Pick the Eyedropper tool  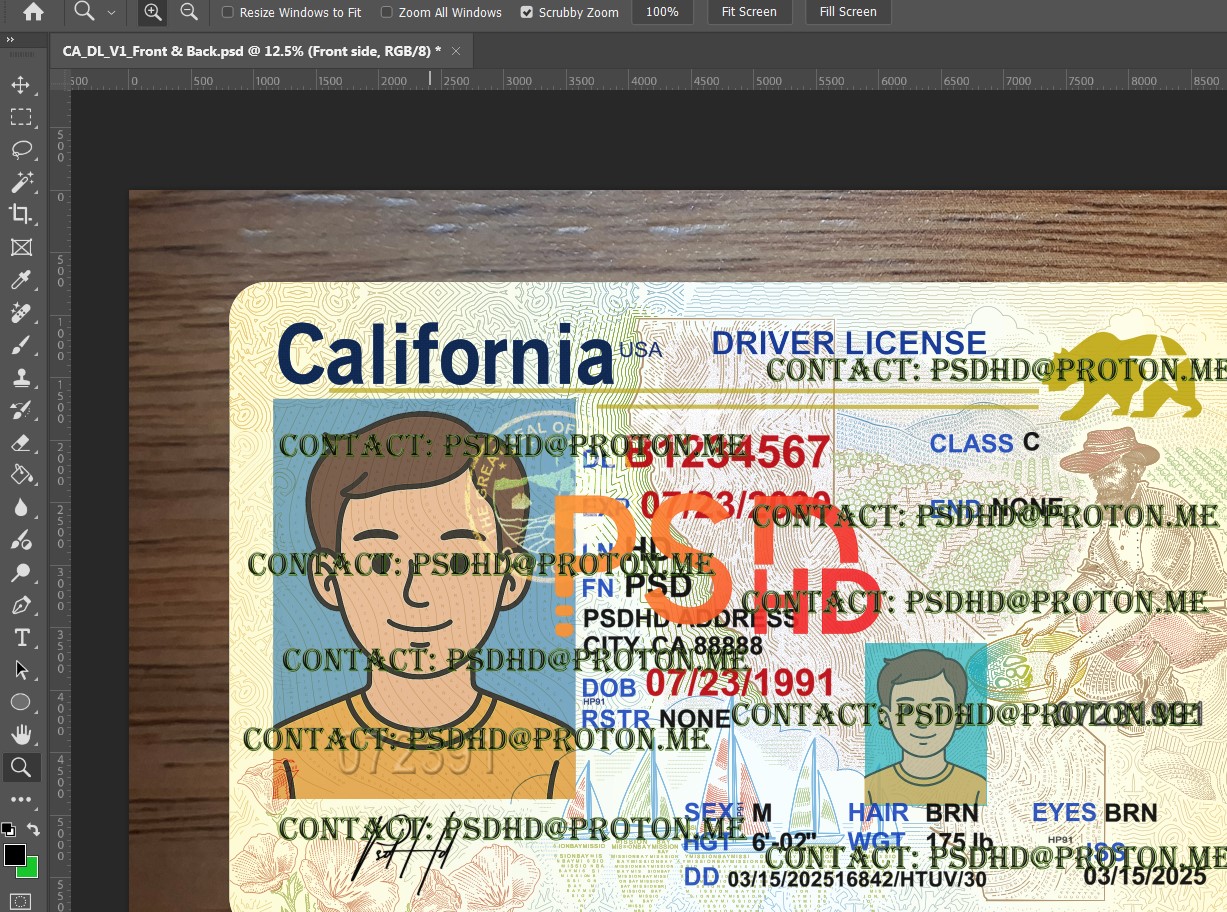coord(22,280)
